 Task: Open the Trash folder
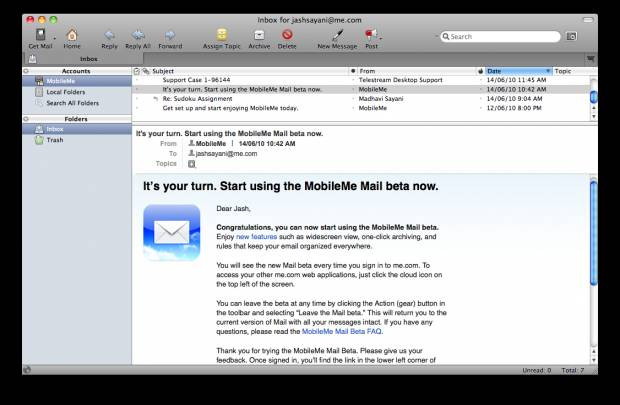tap(55, 140)
